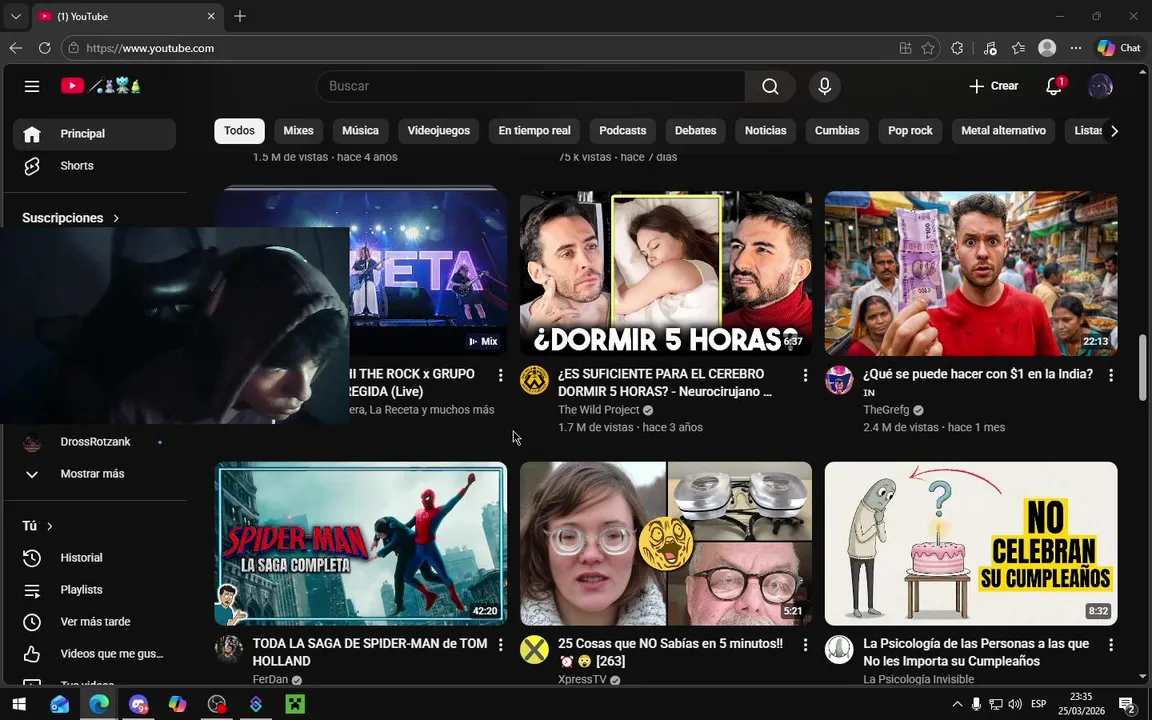The image size is (1152, 720).
Task: Open the ¿Dormir 5 horas? video thumbnail
Action: tap(666, 273)
